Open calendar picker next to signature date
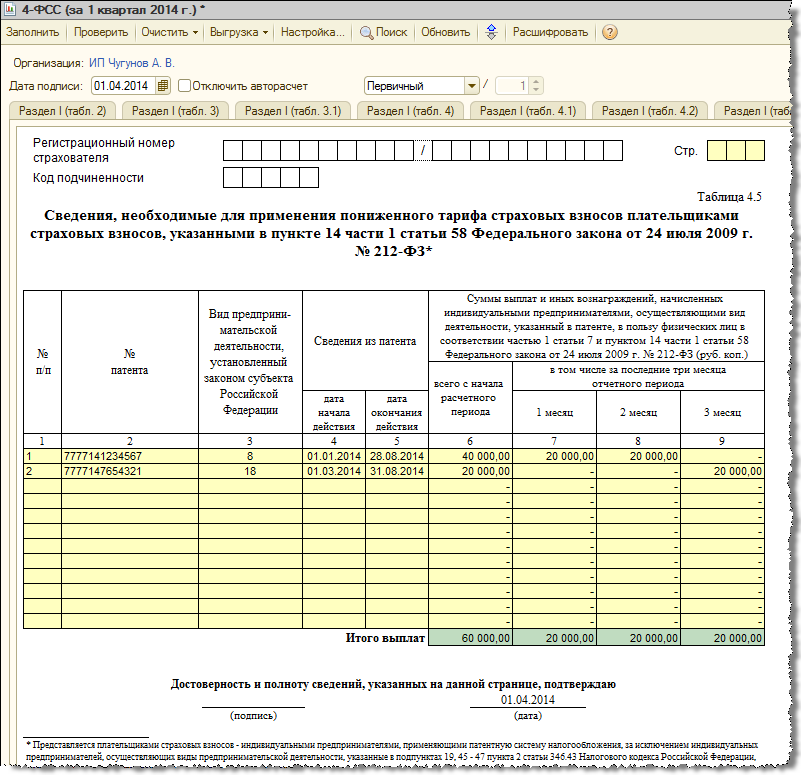 164,86
